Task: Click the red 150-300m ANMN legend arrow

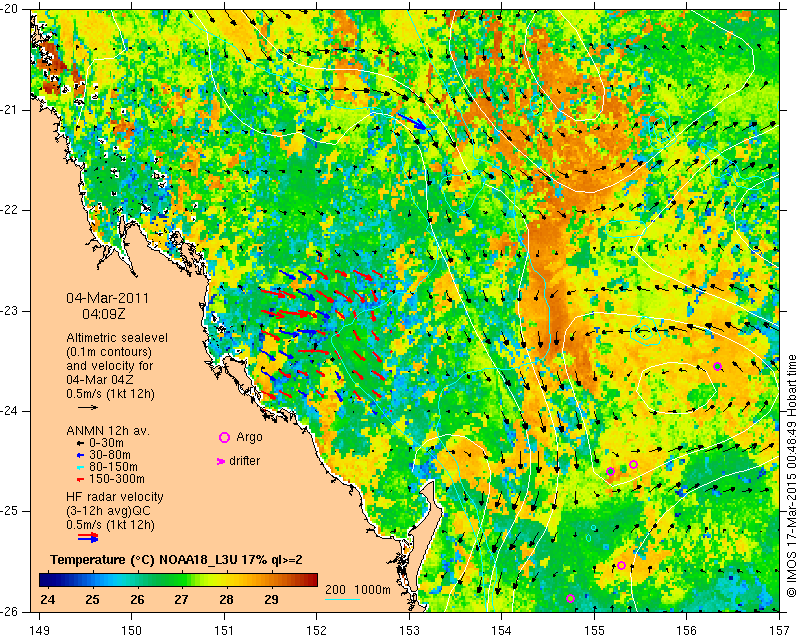Action: pos(80,480)
